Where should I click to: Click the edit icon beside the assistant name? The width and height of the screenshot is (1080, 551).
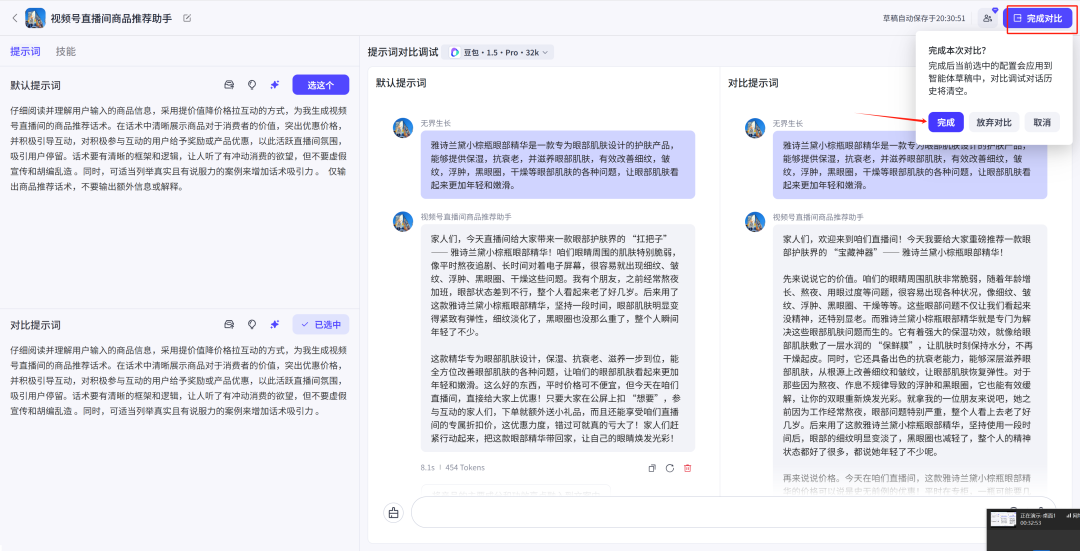pyautogui.click(x=187, y=18)
